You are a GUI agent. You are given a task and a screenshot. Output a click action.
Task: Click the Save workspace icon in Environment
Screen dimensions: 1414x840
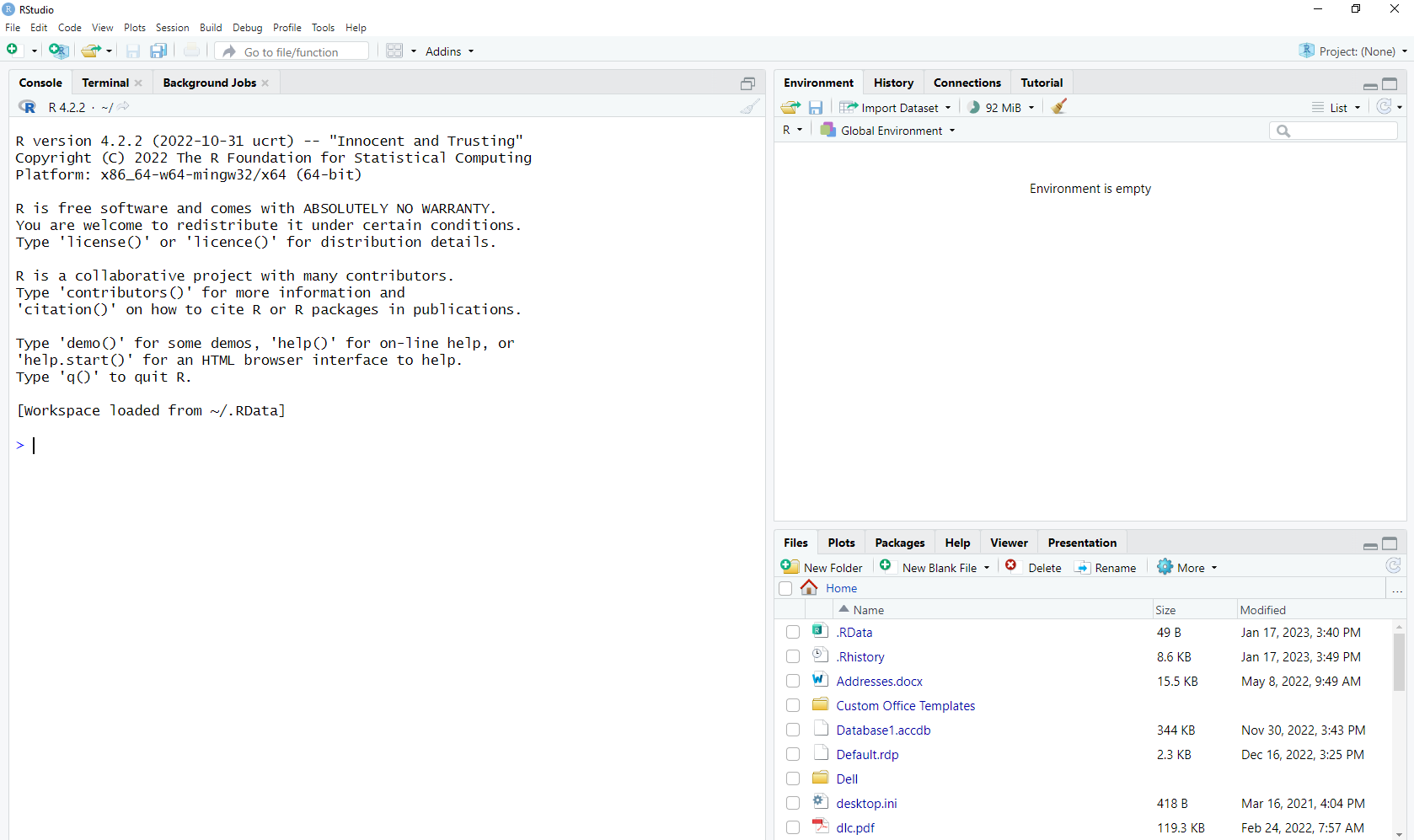(816, 107)
